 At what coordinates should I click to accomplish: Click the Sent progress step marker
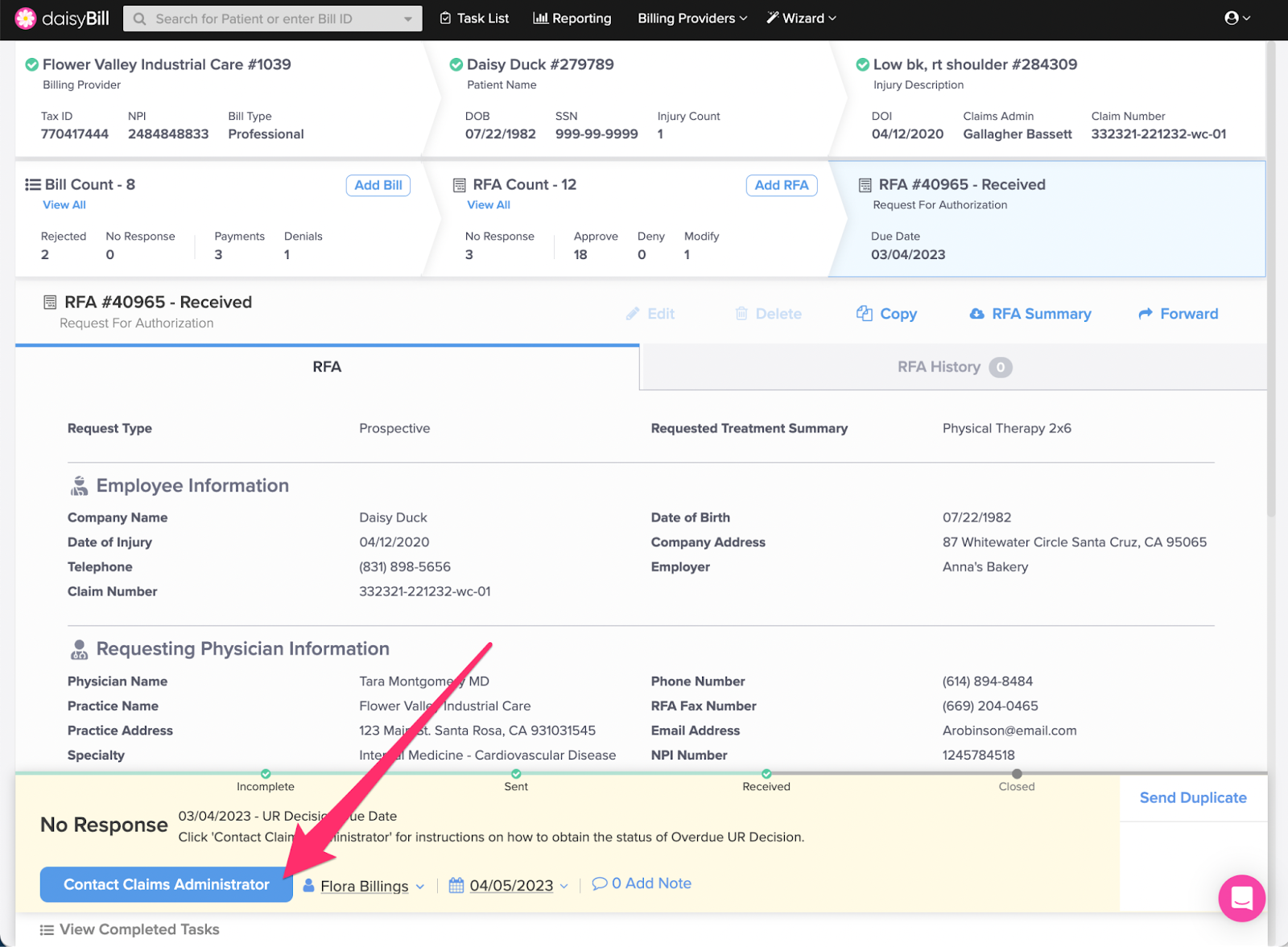[x=516, y=773]
